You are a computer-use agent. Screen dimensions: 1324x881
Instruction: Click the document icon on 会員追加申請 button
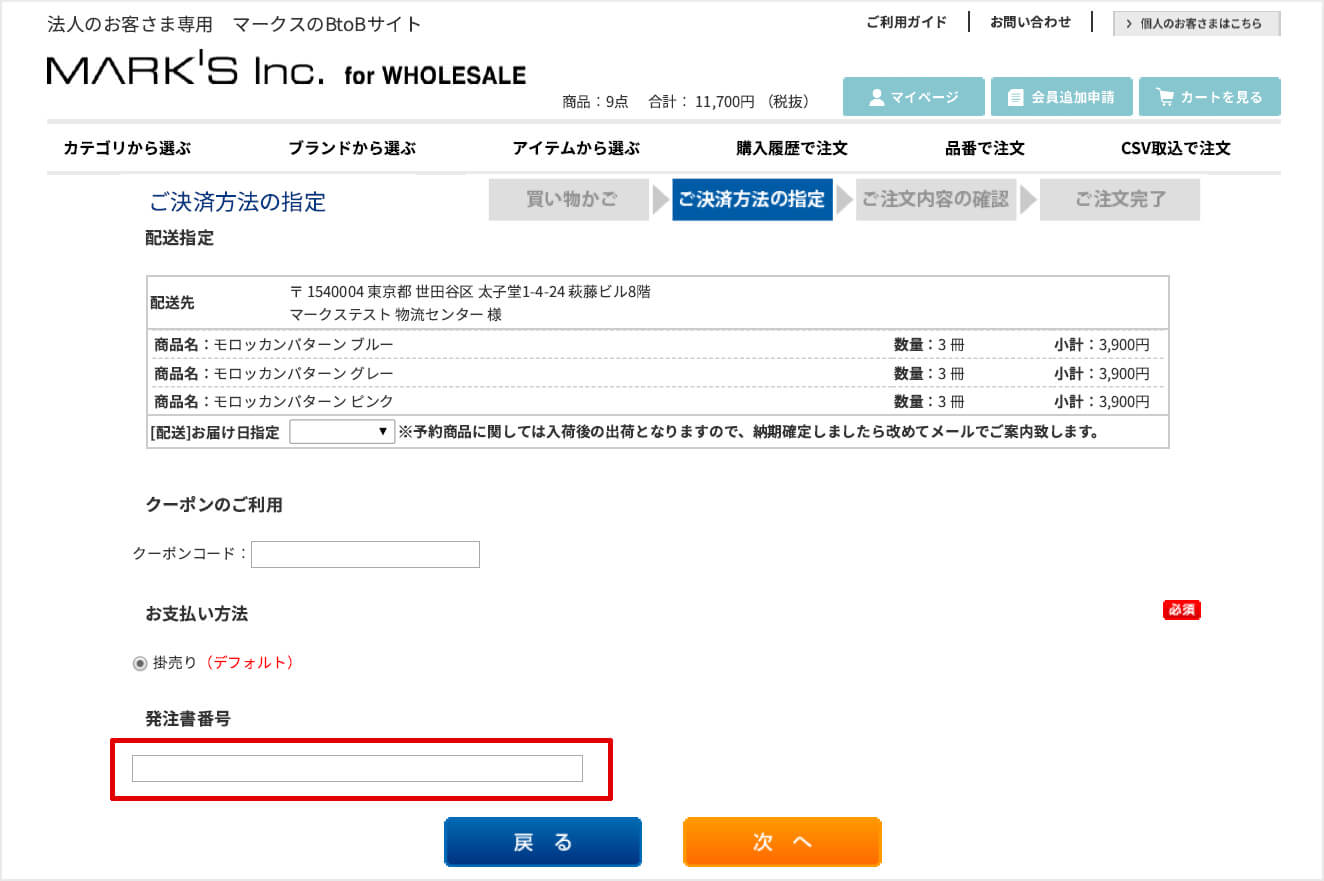(x=1016, y=97)
